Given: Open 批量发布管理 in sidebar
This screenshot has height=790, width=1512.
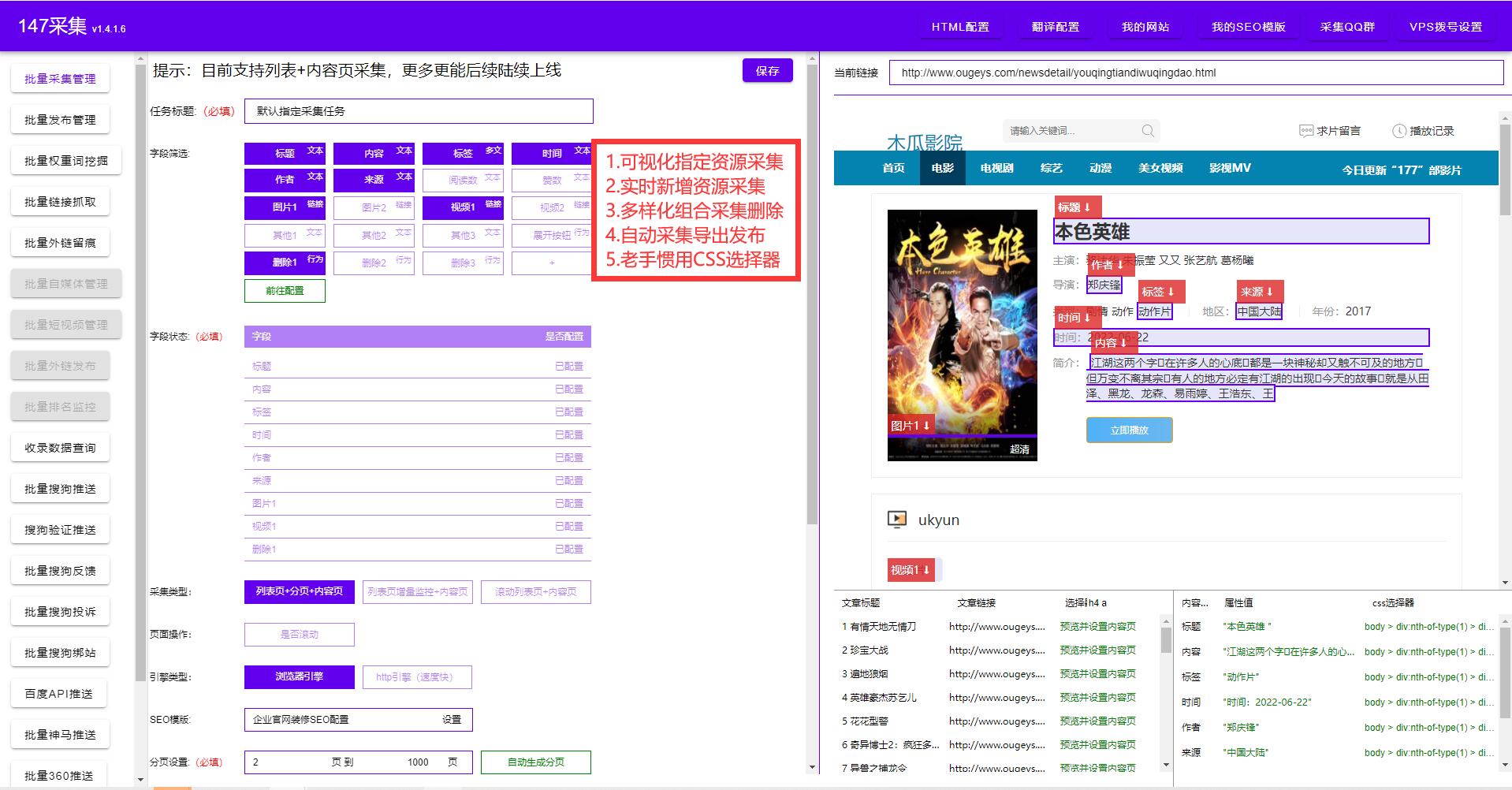Looking at the screenshot, I should tap(60, 120).
